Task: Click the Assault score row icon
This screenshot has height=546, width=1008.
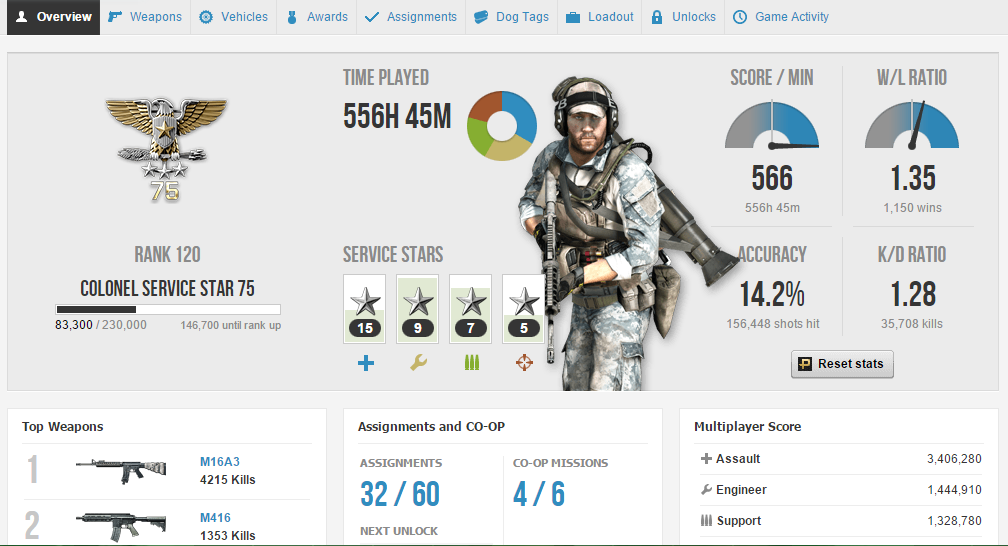Action: (x=706, y=459)
